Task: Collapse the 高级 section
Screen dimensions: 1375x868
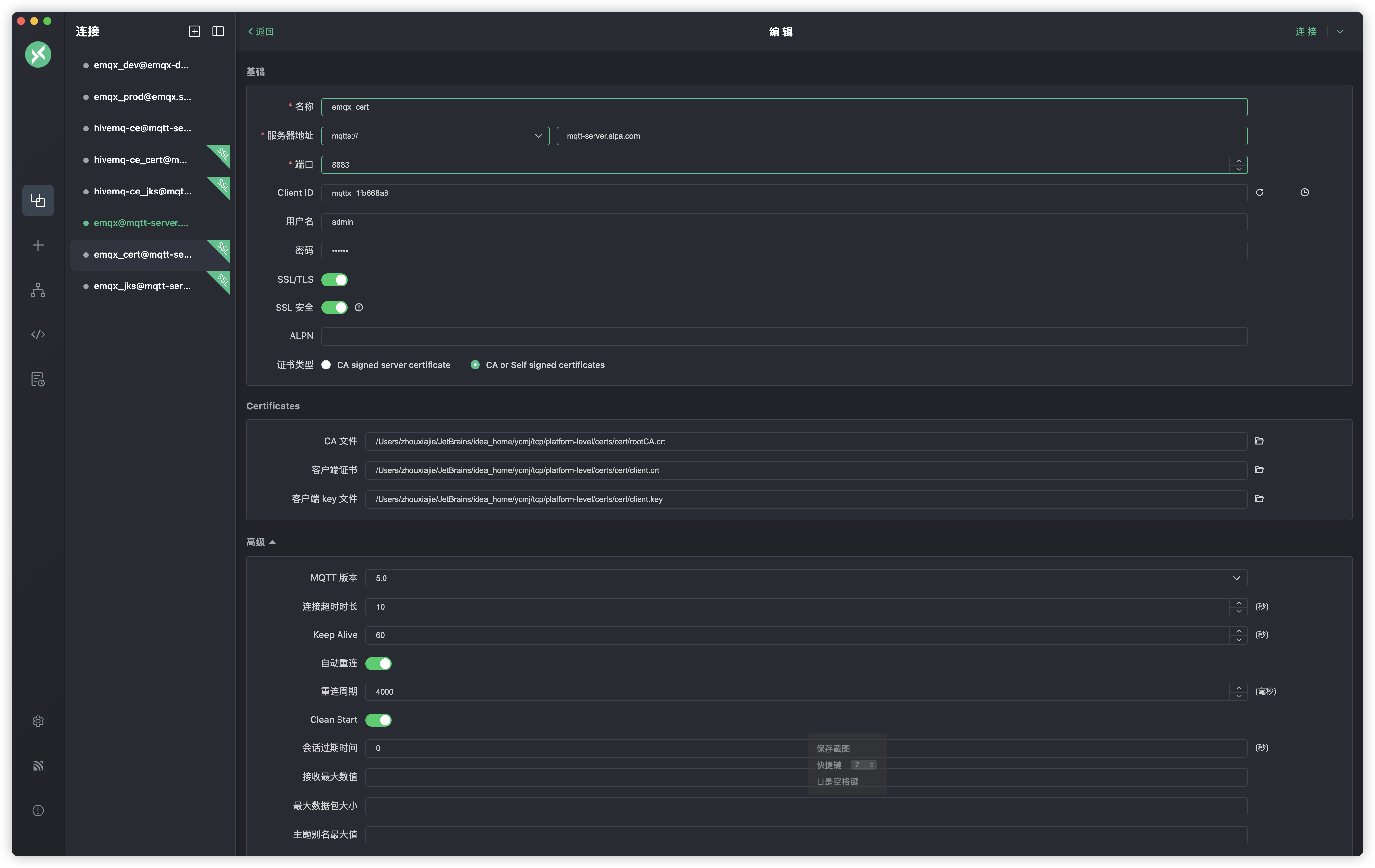Action: click(x=261, y=542)
